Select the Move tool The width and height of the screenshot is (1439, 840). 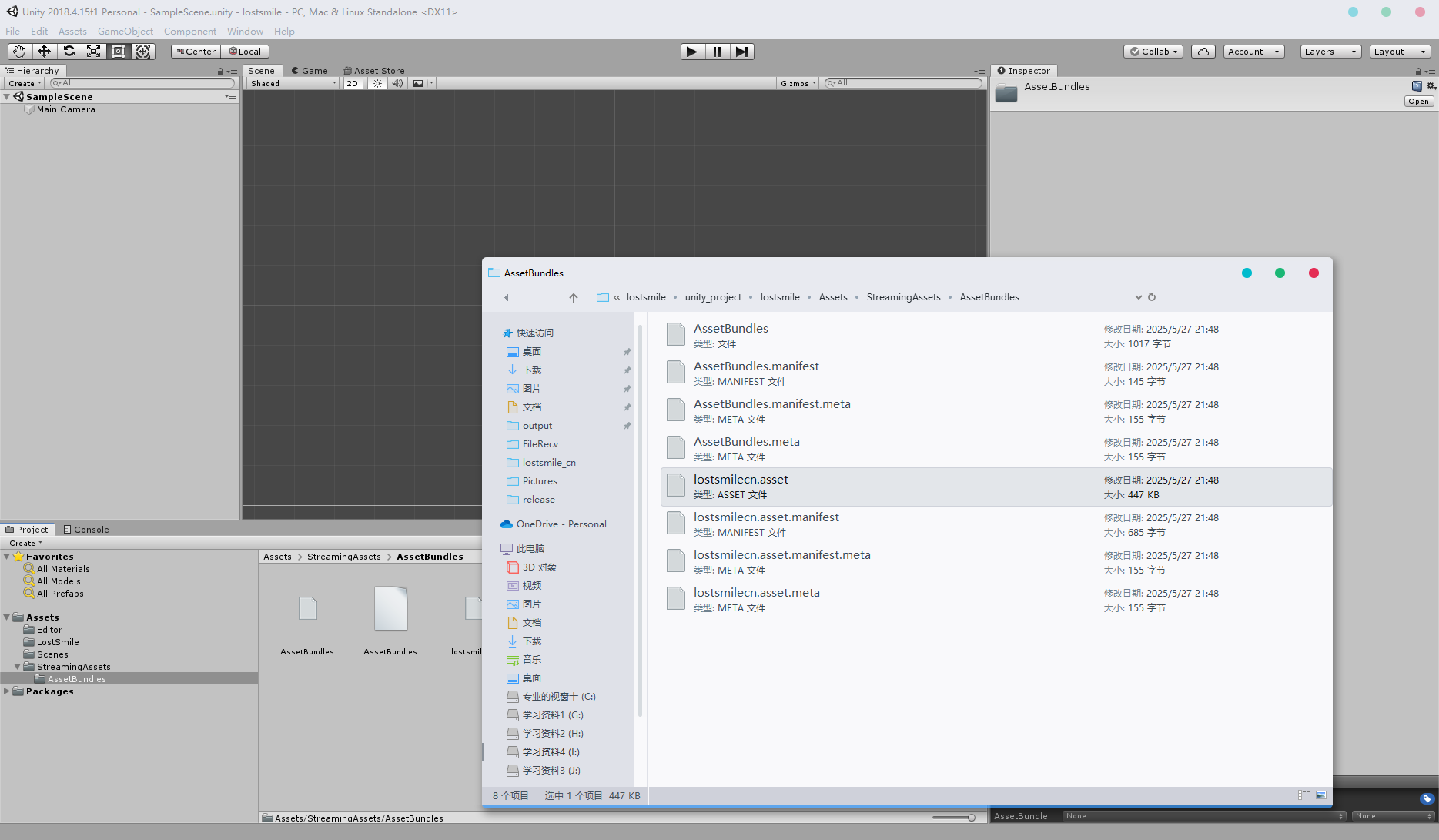tap(44, 52)
